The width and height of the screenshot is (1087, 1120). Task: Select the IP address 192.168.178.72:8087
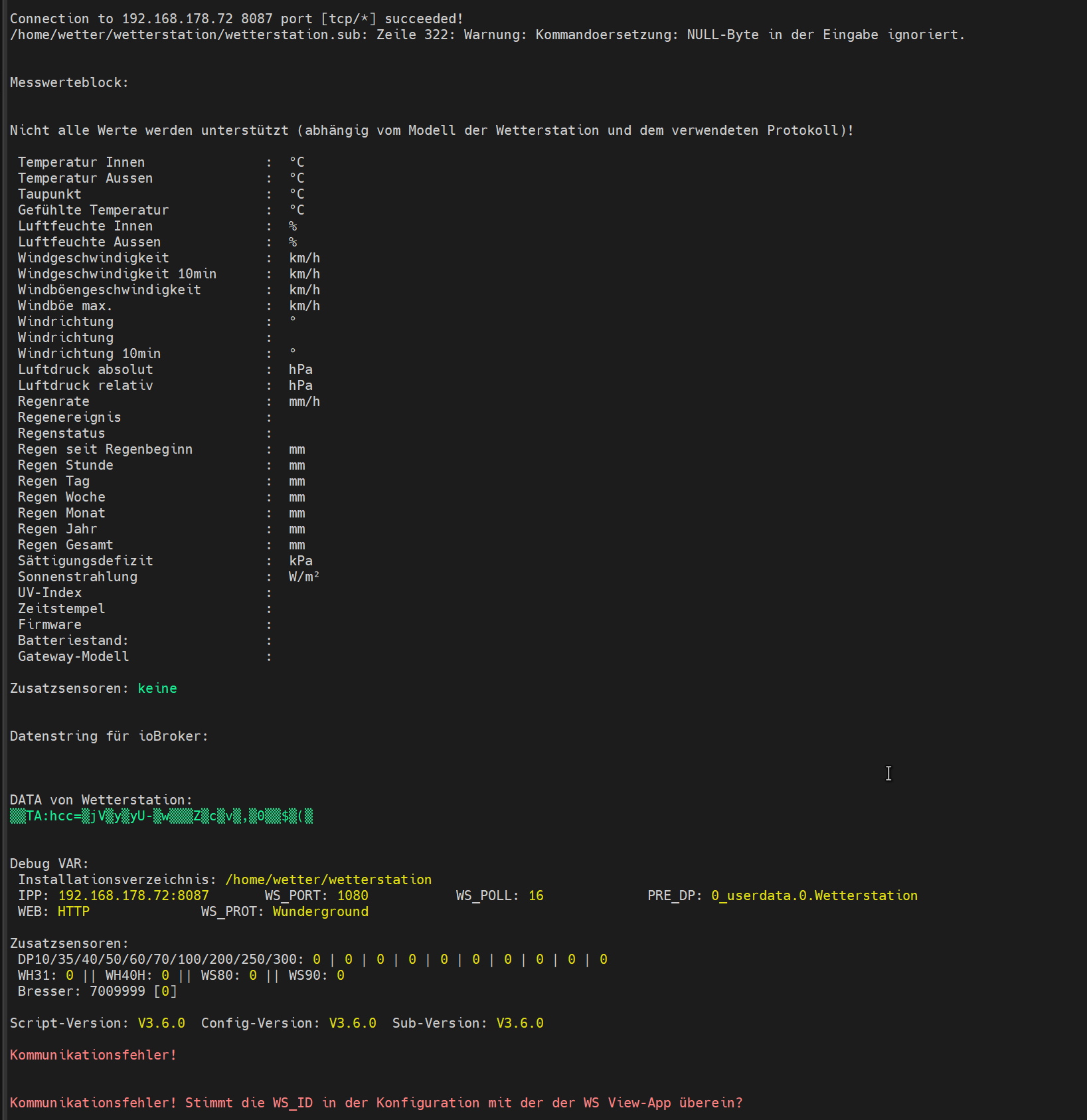click(x=132, y=895)
